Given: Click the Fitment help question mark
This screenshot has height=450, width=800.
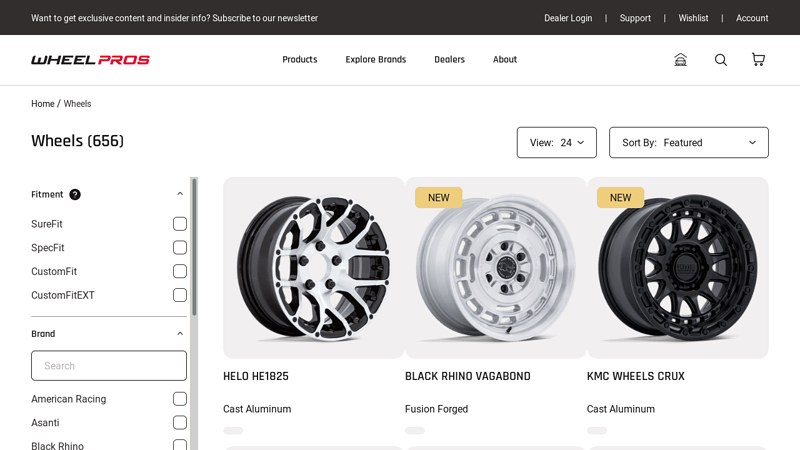Looking at the screenshot, I should pos(75,194).
